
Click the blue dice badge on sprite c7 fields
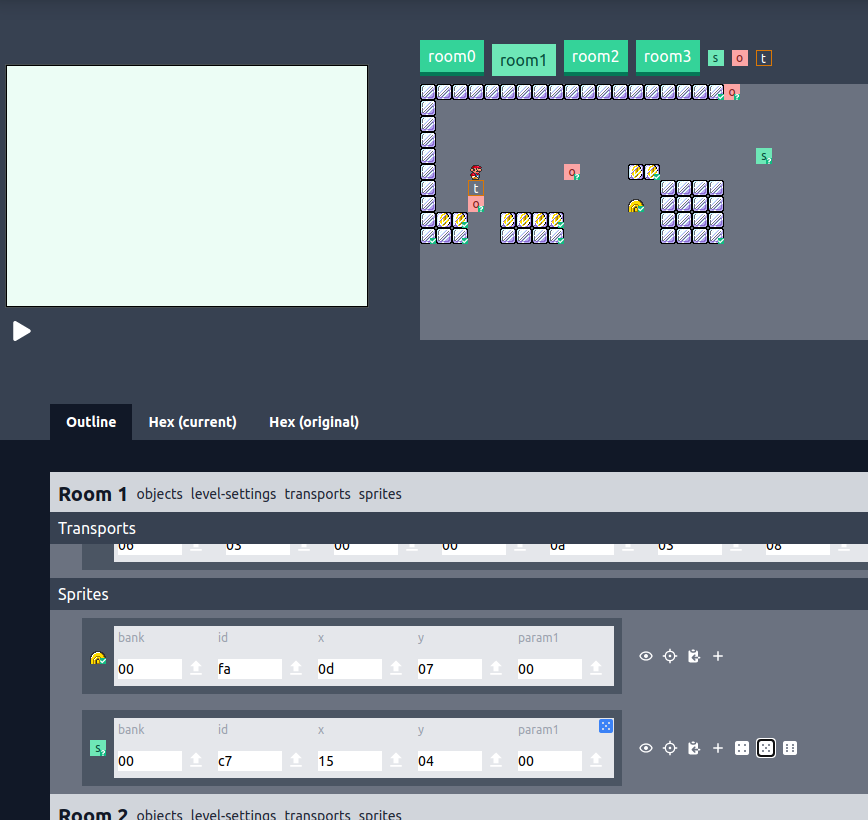point(606,726)
